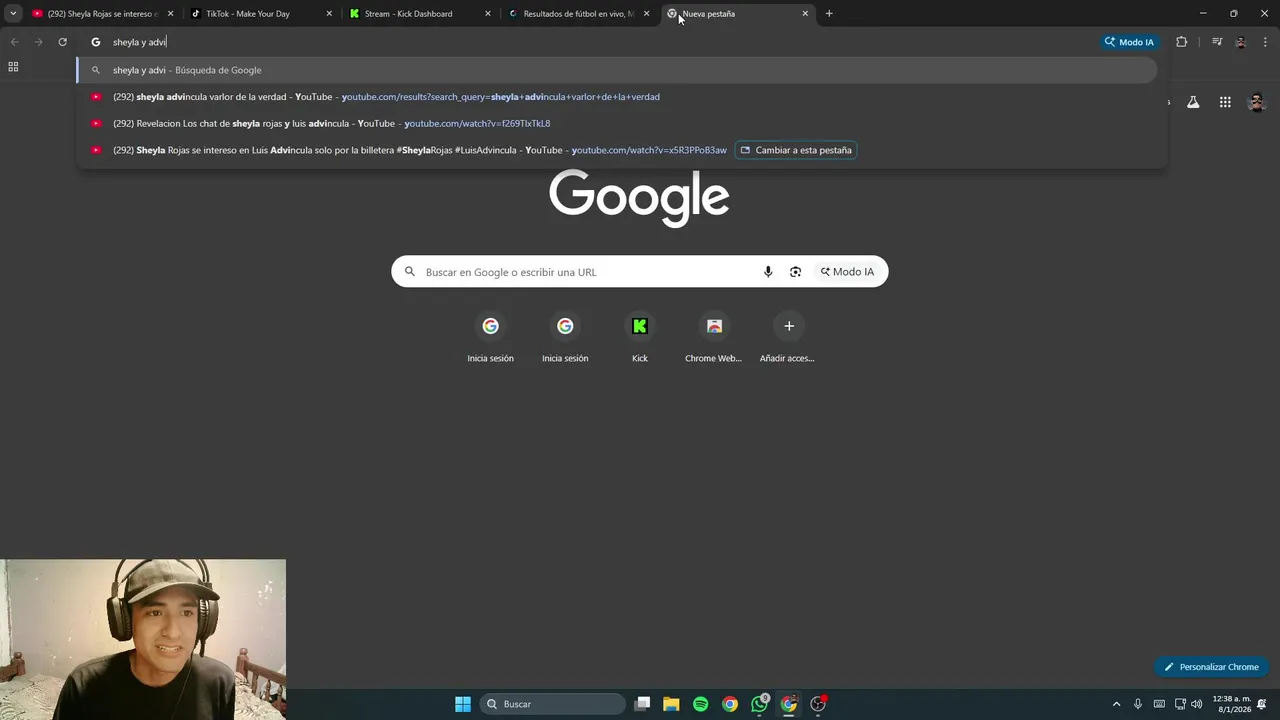
Task: Click Modo IA inside the search box
Action: [x=848, y=272]
